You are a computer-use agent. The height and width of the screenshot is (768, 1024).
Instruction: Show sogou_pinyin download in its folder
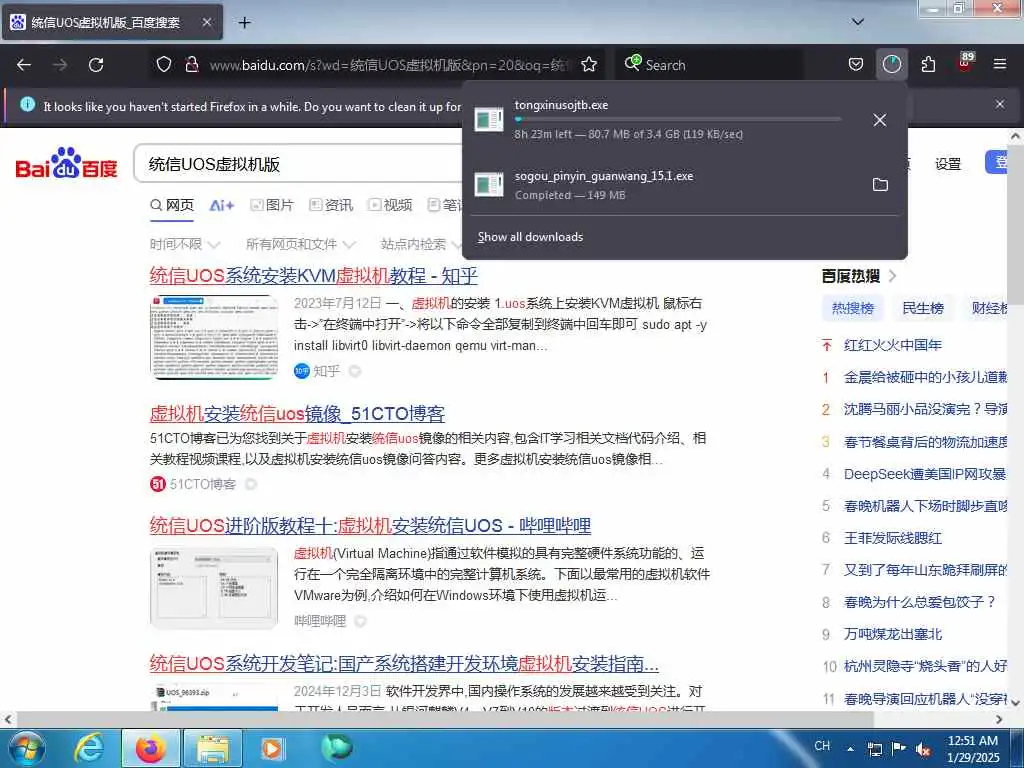(880, 185)
